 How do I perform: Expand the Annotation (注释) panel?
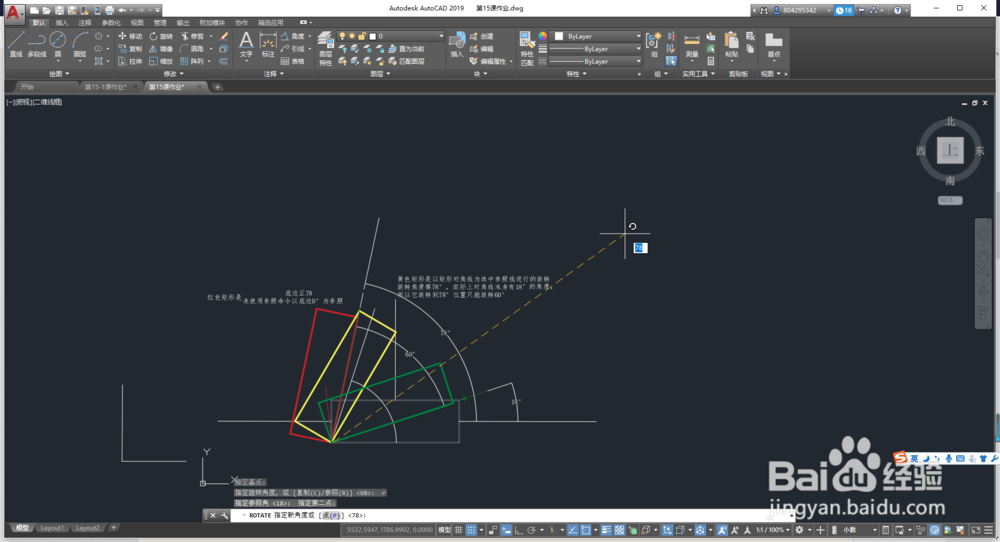point(274,74)
